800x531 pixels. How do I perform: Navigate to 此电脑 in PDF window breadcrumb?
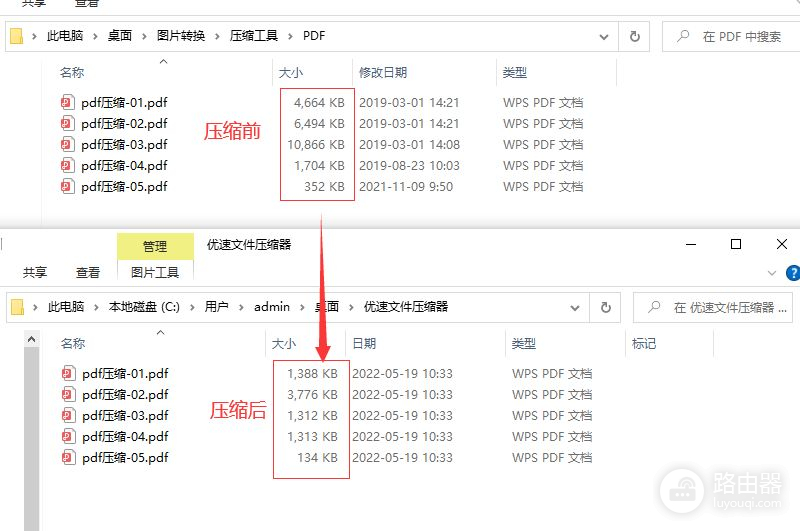coord(65,36)
